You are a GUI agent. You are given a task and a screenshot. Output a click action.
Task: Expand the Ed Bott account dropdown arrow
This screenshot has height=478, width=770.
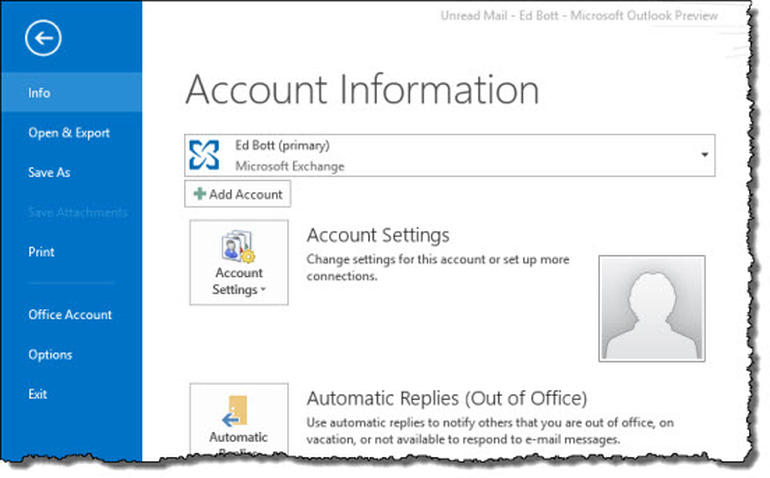704,155
